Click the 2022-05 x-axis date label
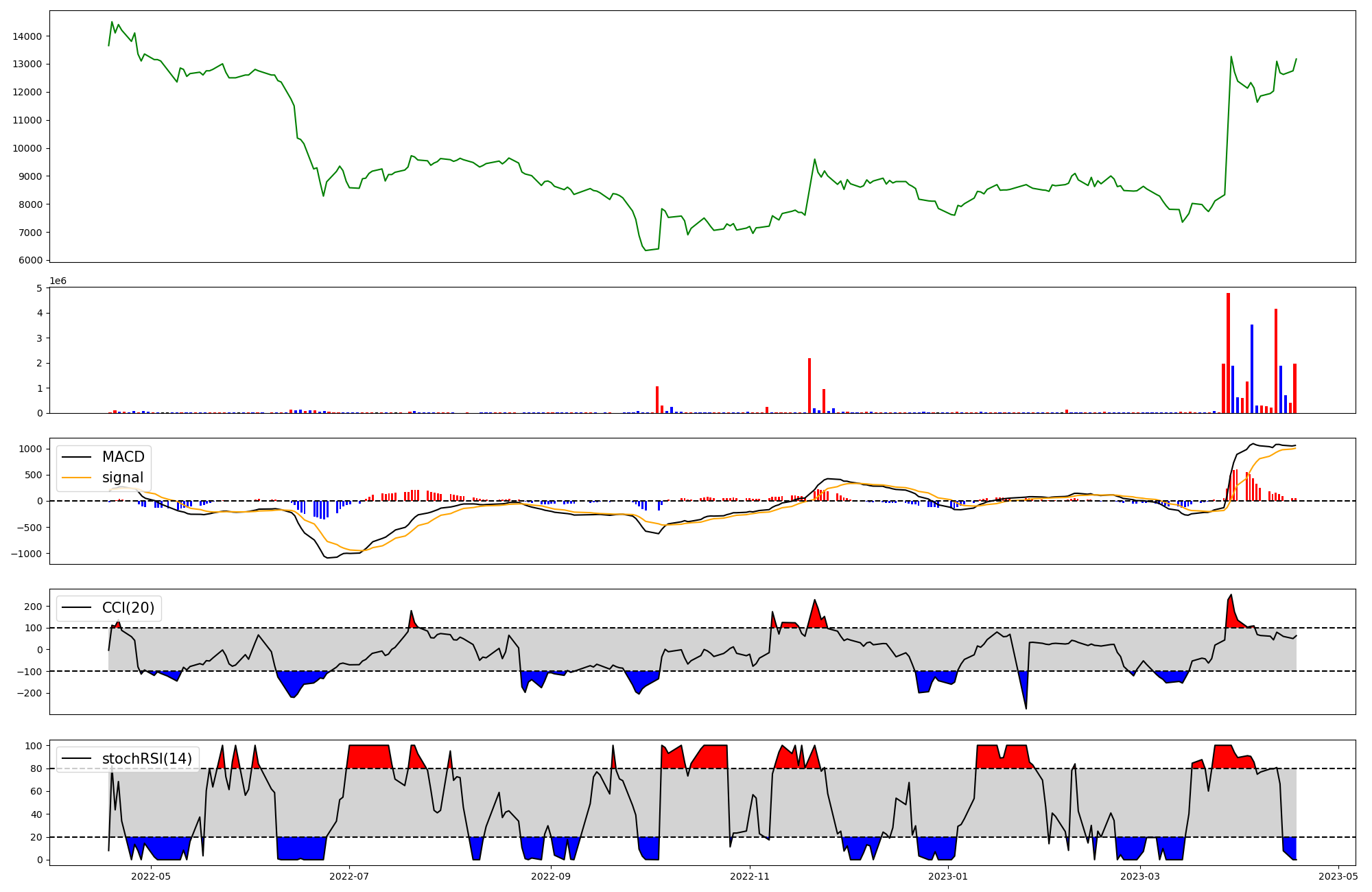The height and width of the screenshot is (892, 1372). coord(150,876)
